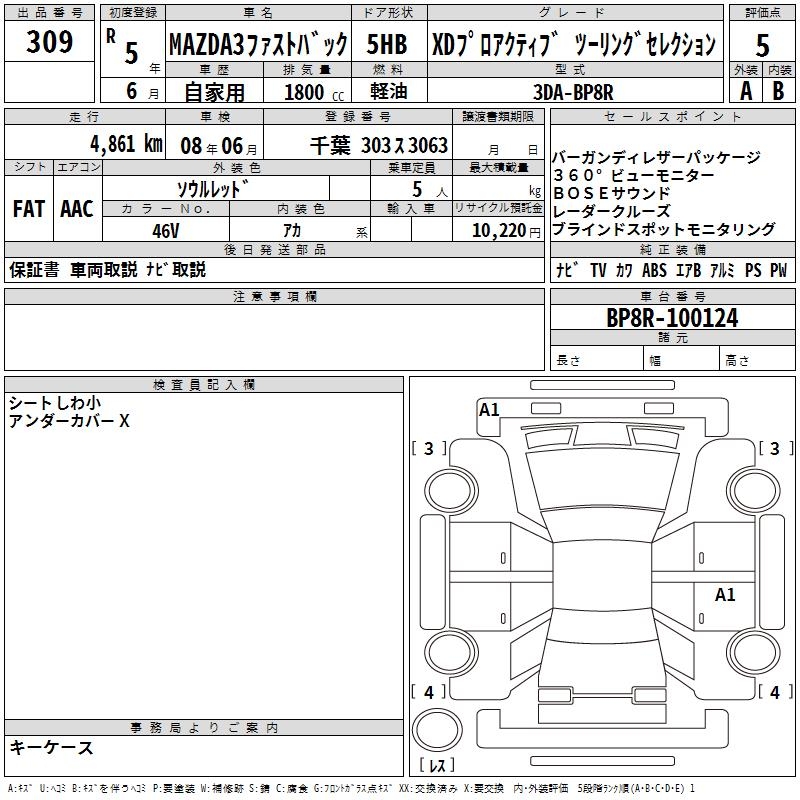The width and height of the screenshot is (800, 800).
Task: Select the A1 mark beside the right rear door
Action: tap(725, 595)
